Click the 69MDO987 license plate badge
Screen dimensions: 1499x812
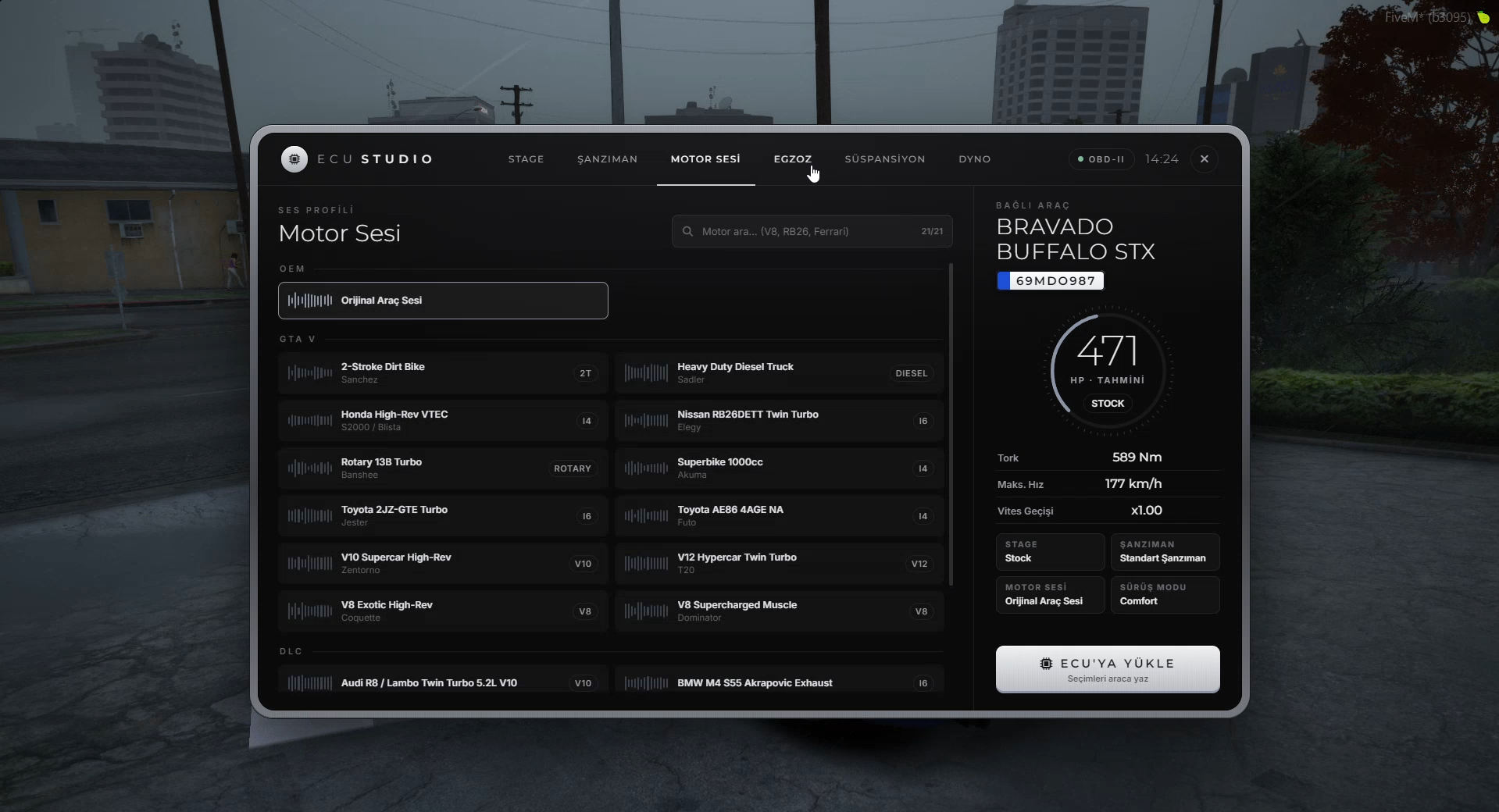1051,281
